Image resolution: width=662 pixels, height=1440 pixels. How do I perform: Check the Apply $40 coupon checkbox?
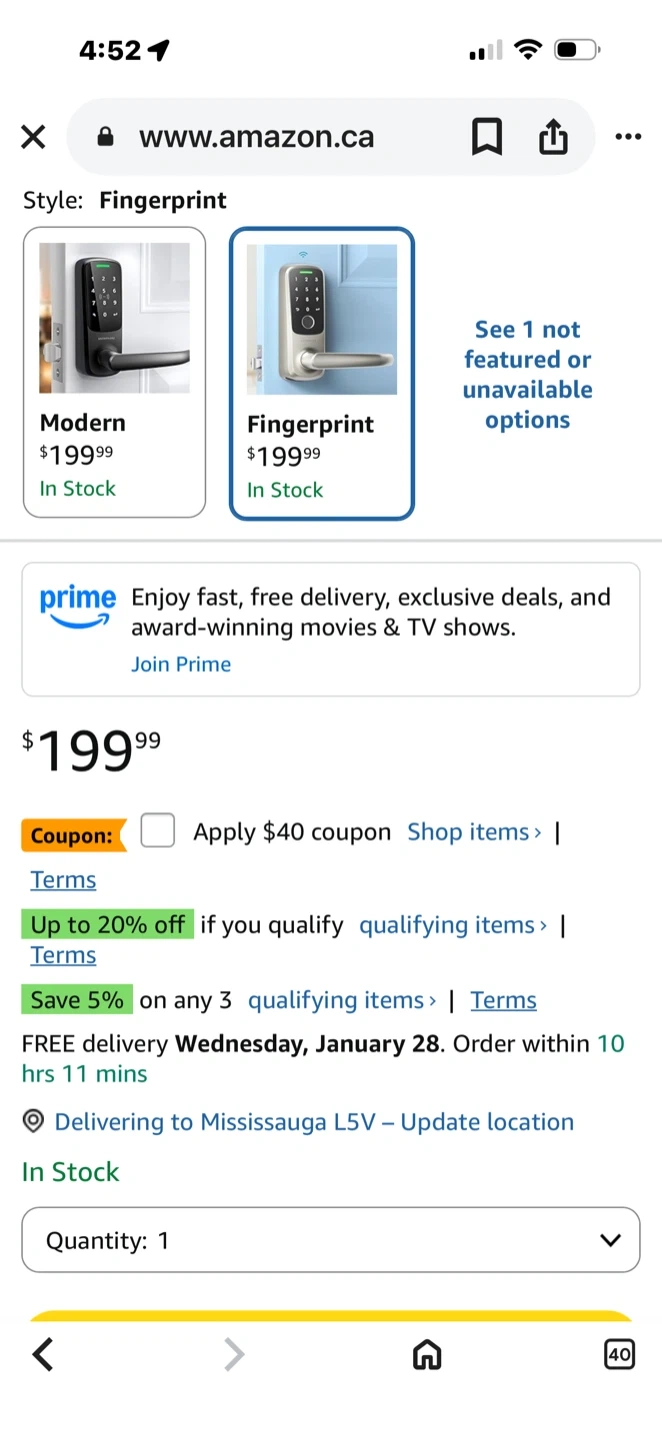coord(158,831)
